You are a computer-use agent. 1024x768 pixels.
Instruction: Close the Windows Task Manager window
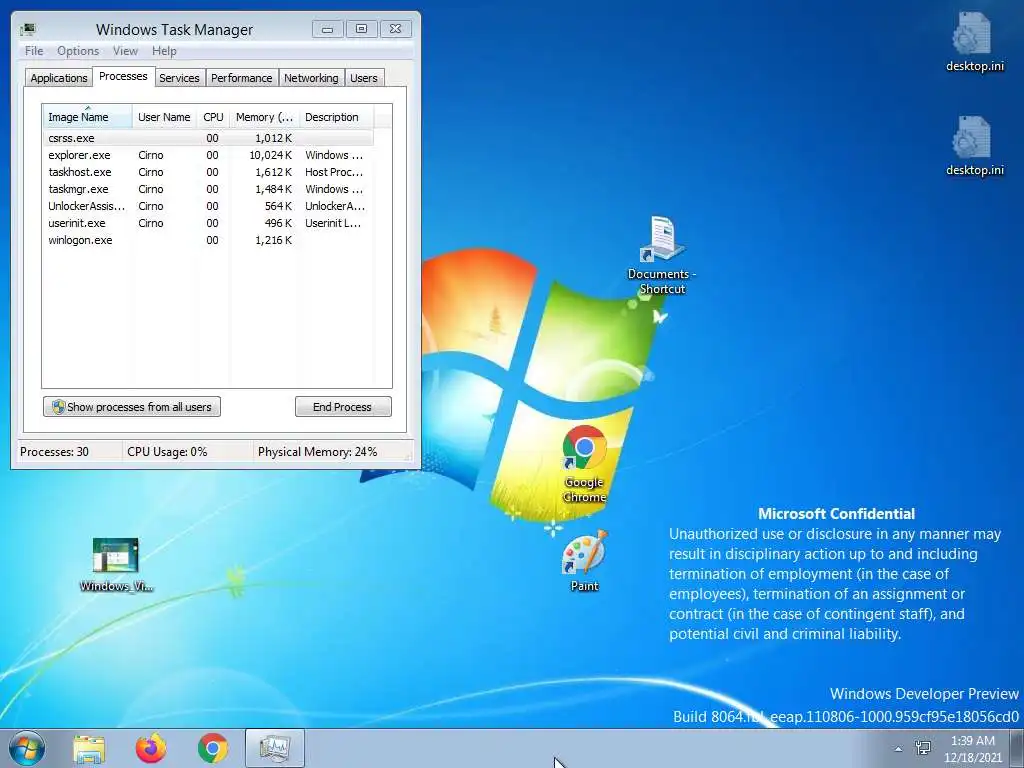point(395,29)
